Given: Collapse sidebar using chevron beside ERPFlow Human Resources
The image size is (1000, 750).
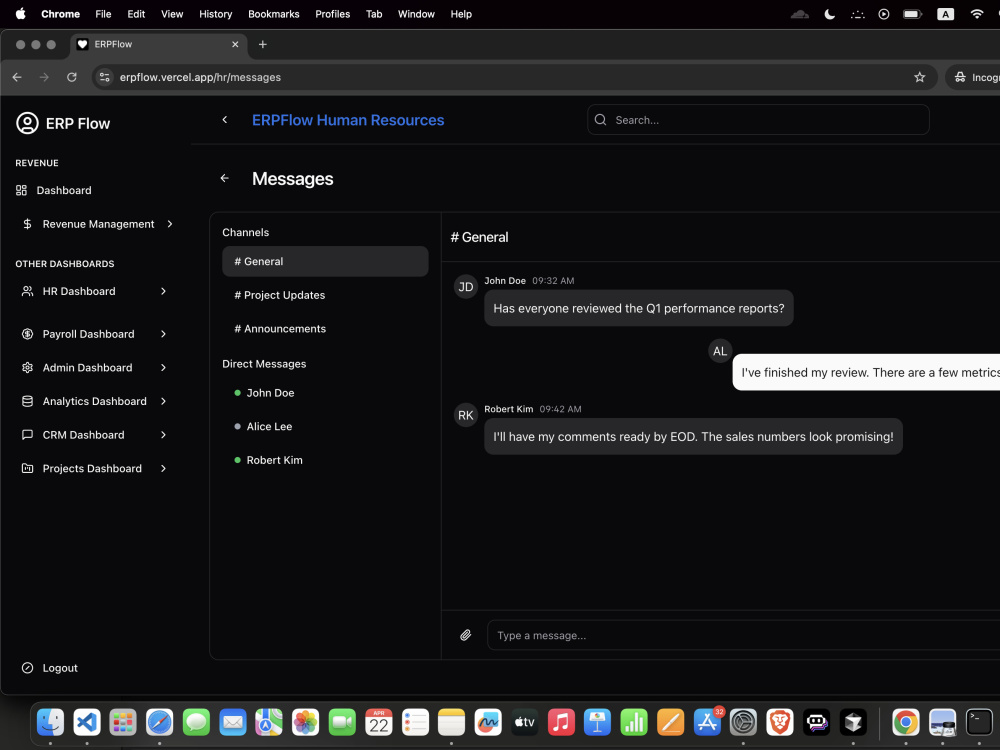Looking at the screenshot, I should coord(224,120).
